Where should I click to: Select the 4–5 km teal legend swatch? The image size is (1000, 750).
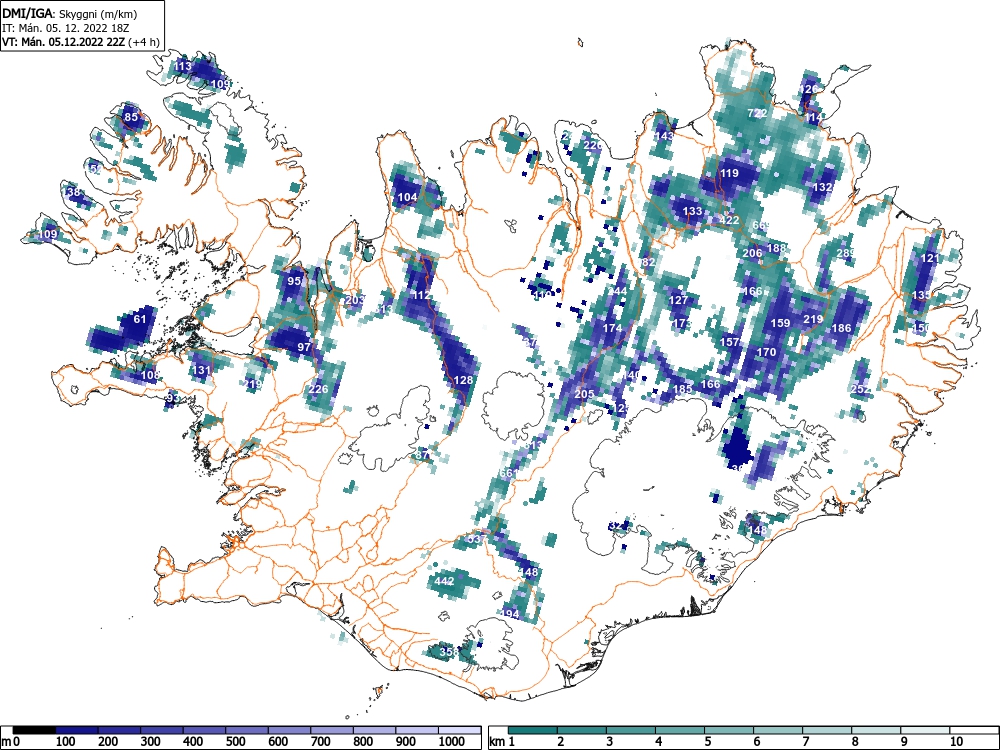(680, 730)
